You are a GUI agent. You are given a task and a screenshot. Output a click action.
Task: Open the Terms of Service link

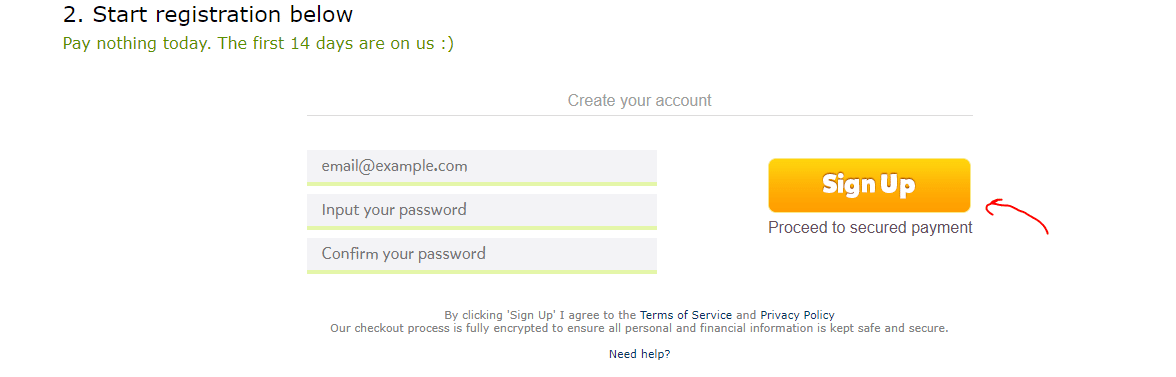pyautogui.click(x=686, y=315)
